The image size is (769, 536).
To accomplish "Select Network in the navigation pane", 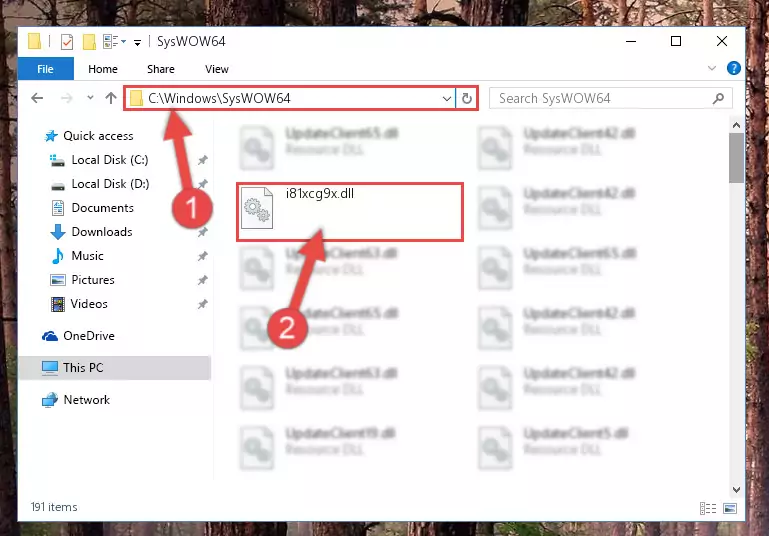I will coord(87,400).
